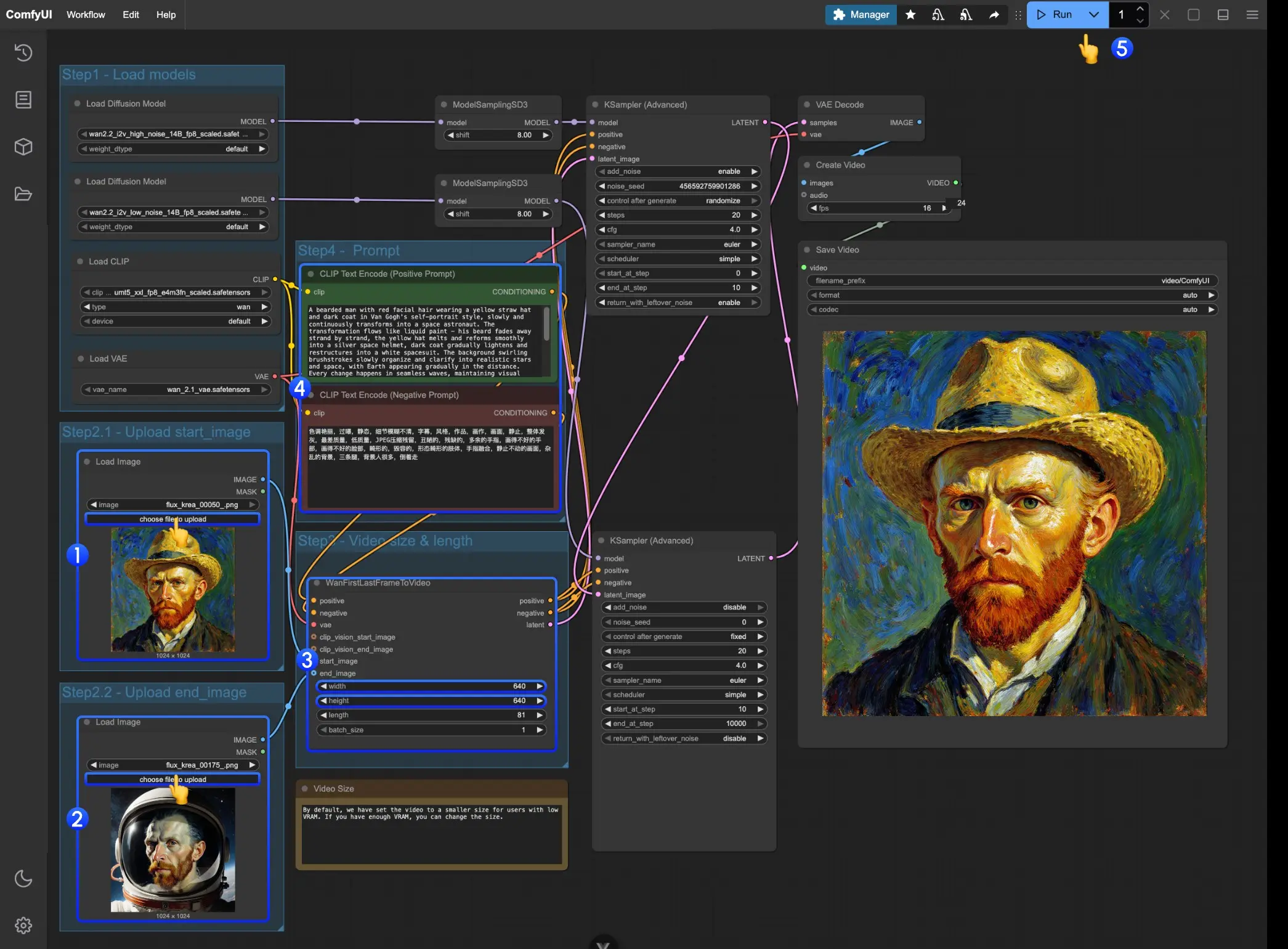The width and height of the screenshot is (1288, 949).
Task: Open the Edit menu
Action: (x=131, y=15)
